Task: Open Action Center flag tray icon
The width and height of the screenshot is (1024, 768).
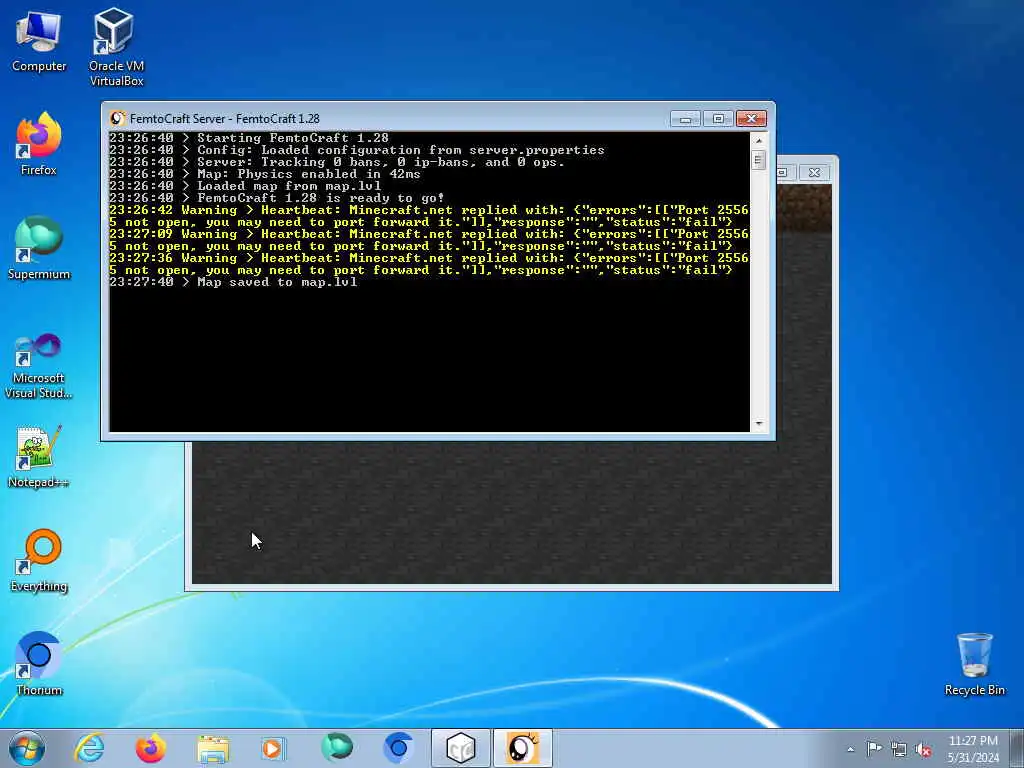Action: 874,749
